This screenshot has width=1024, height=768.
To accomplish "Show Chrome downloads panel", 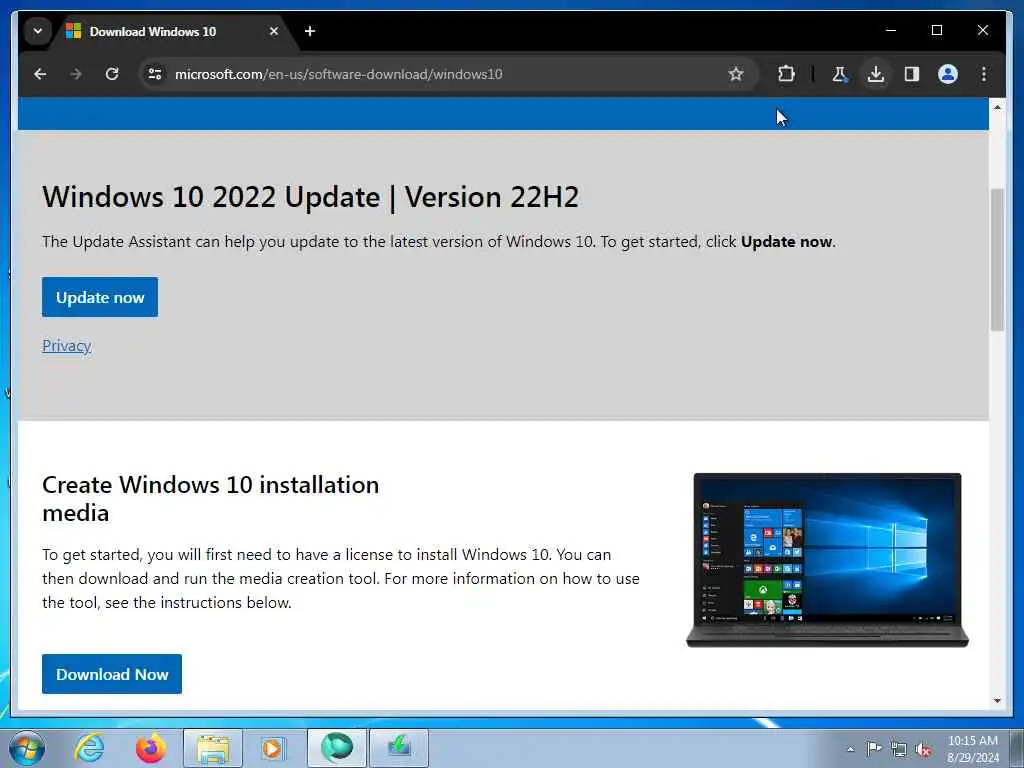I will tap(876, 74).
